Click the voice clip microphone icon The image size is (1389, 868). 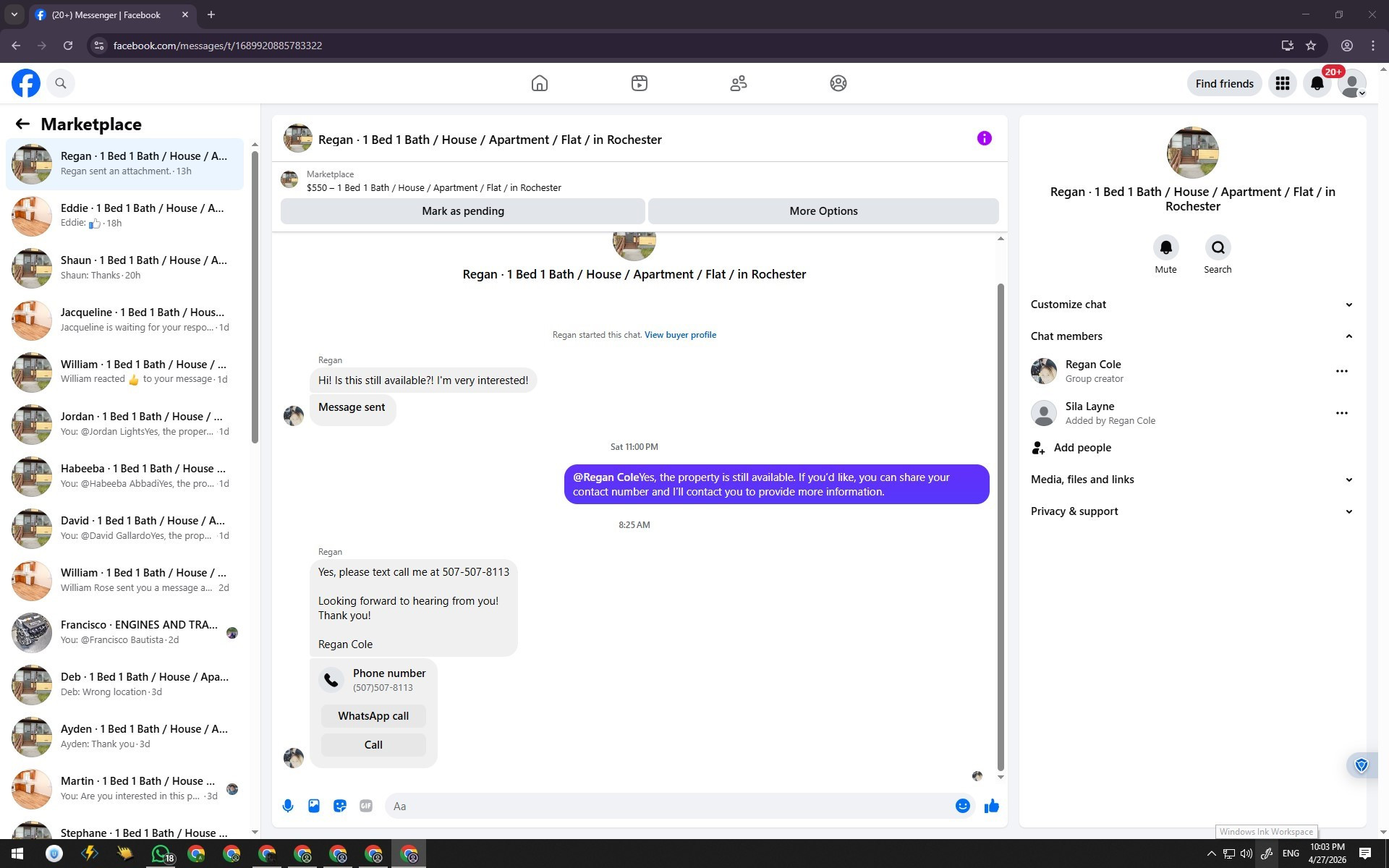(x=288, y=806)
